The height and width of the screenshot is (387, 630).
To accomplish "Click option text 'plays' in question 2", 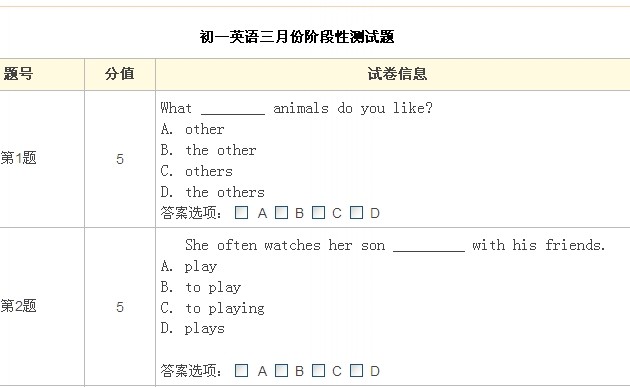I will (x=205, y=329).
